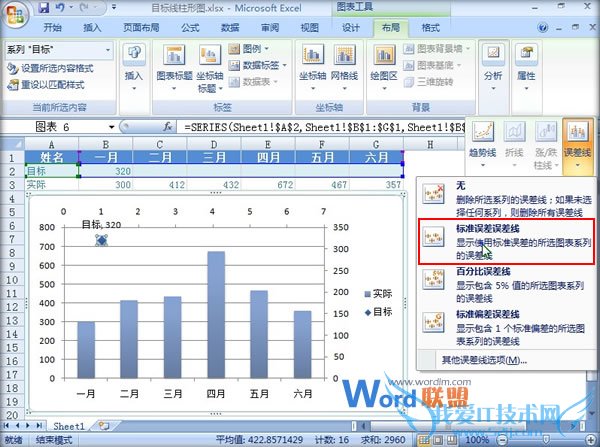
Task: Open 其他误差线选项(M)...
Action: [484, 360]
